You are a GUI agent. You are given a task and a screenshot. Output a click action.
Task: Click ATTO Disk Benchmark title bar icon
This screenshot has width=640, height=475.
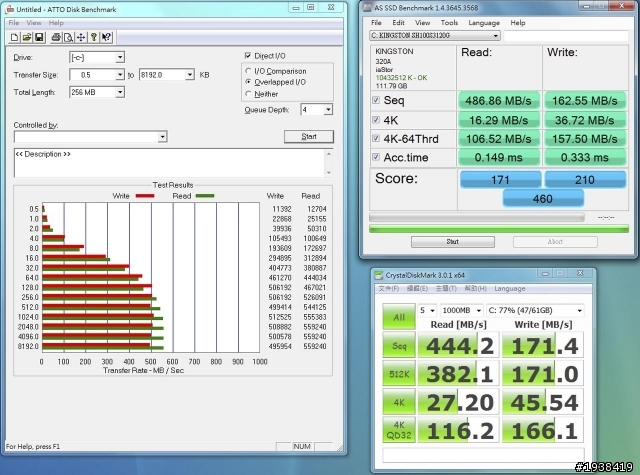click(x=10, y=9)
